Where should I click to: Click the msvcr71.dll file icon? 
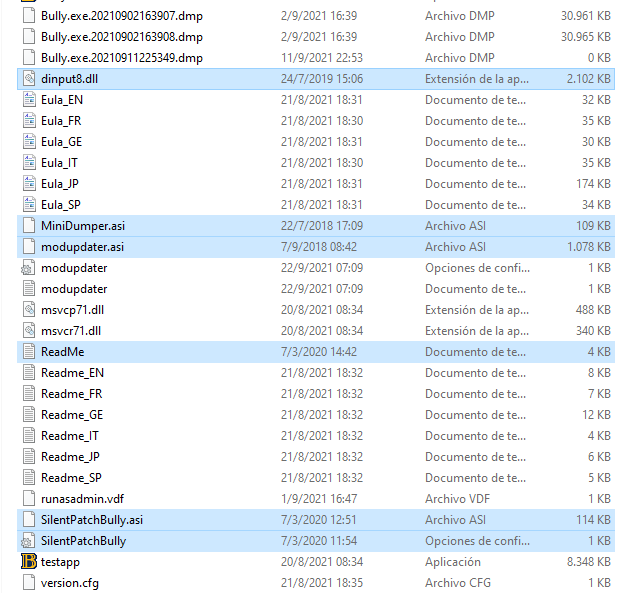[29, 331]
